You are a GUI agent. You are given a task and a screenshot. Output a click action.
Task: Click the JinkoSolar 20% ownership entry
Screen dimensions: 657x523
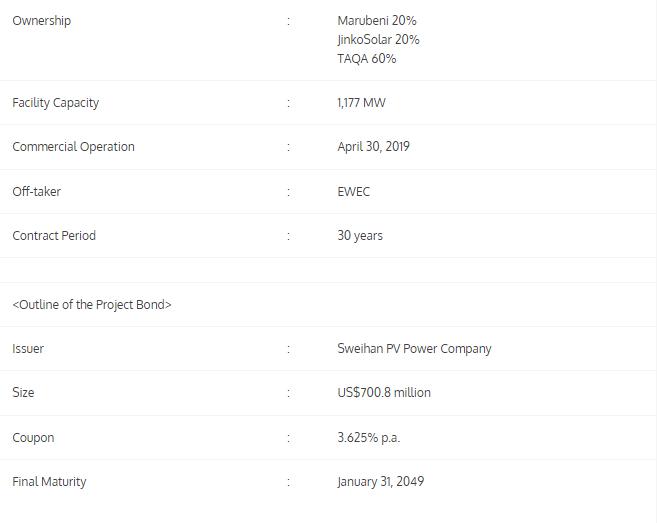[x=378, y=40]
